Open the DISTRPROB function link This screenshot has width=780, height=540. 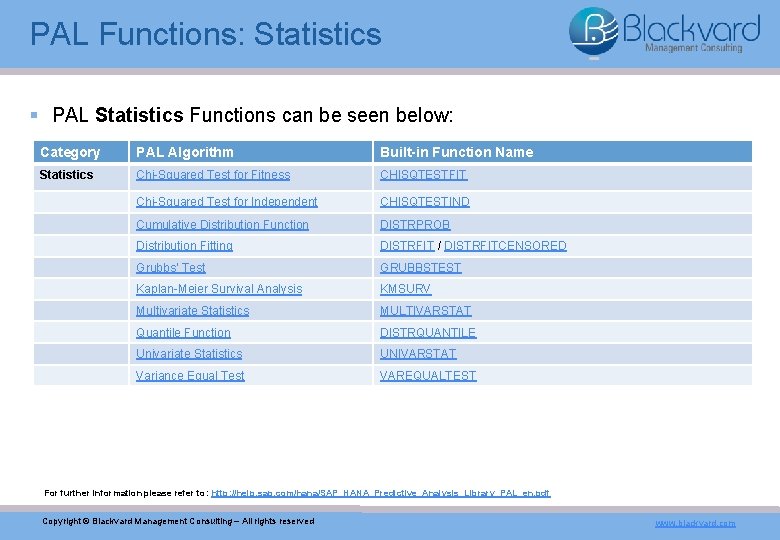click(415, 225)
